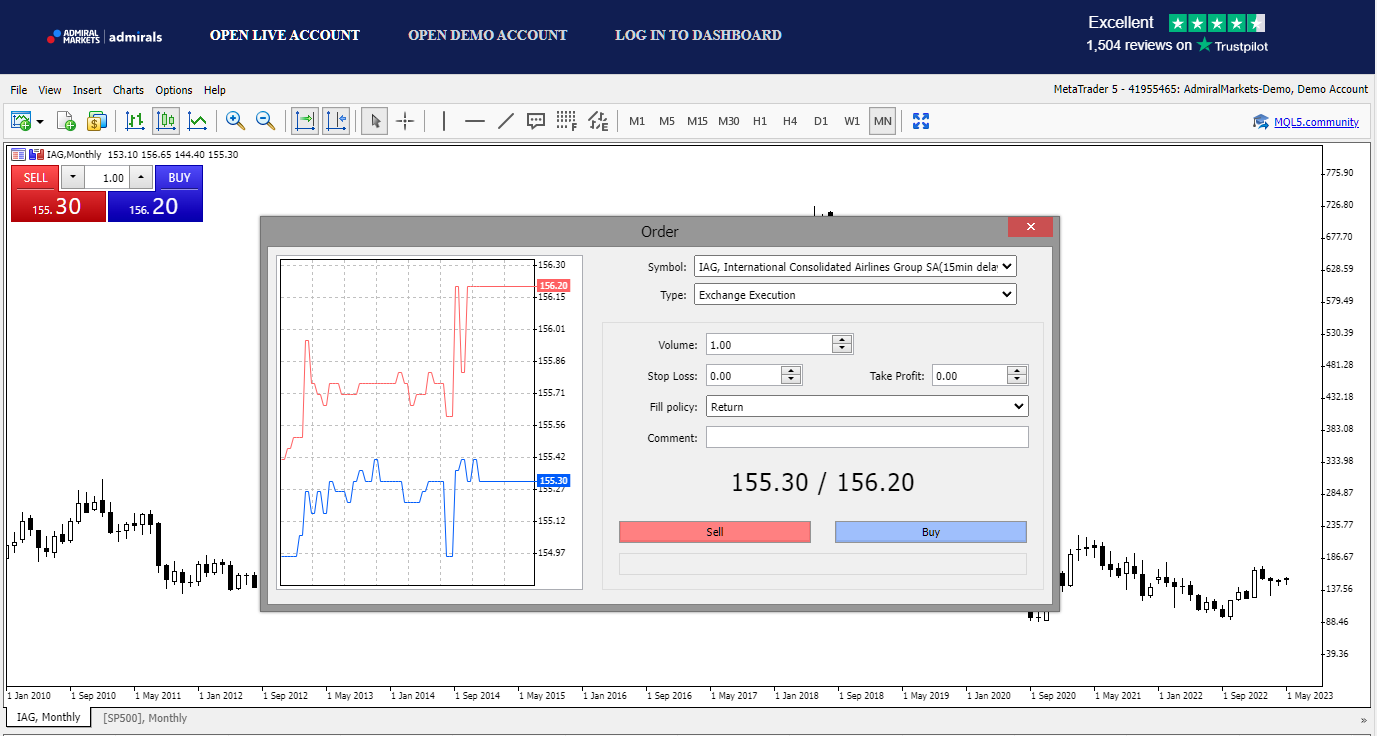Click Open Live Account link
Image resolution: width=1377 pixels, height=736 pixels.
coord(285,35)
